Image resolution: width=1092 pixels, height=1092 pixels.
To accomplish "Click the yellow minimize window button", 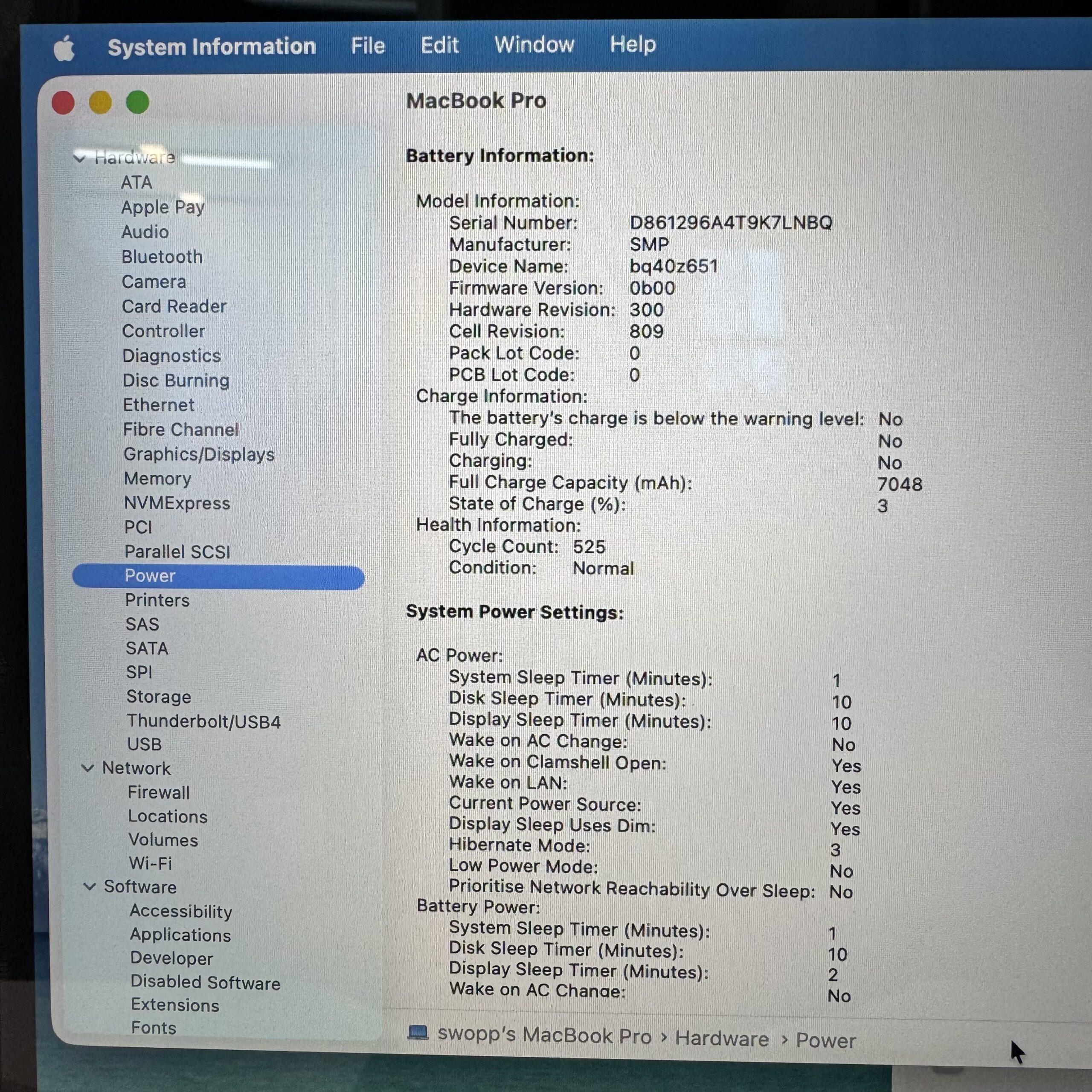I will [x=101, y=103].
